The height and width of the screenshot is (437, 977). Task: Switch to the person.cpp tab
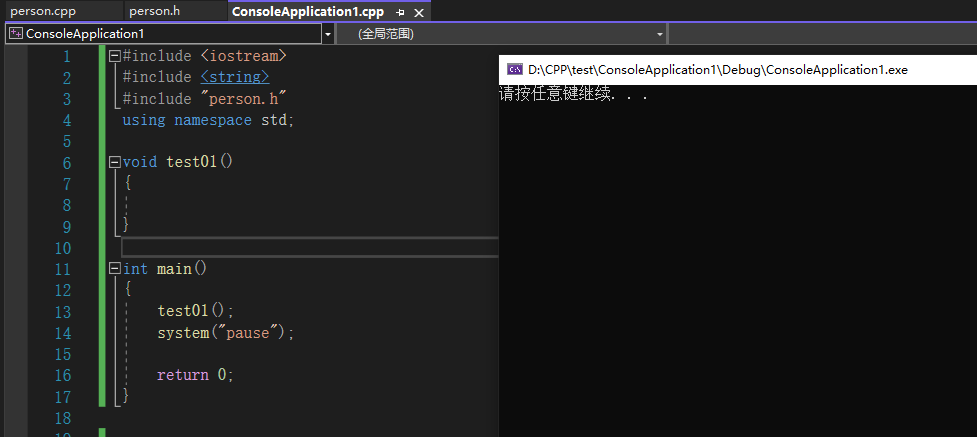(43, 12)
